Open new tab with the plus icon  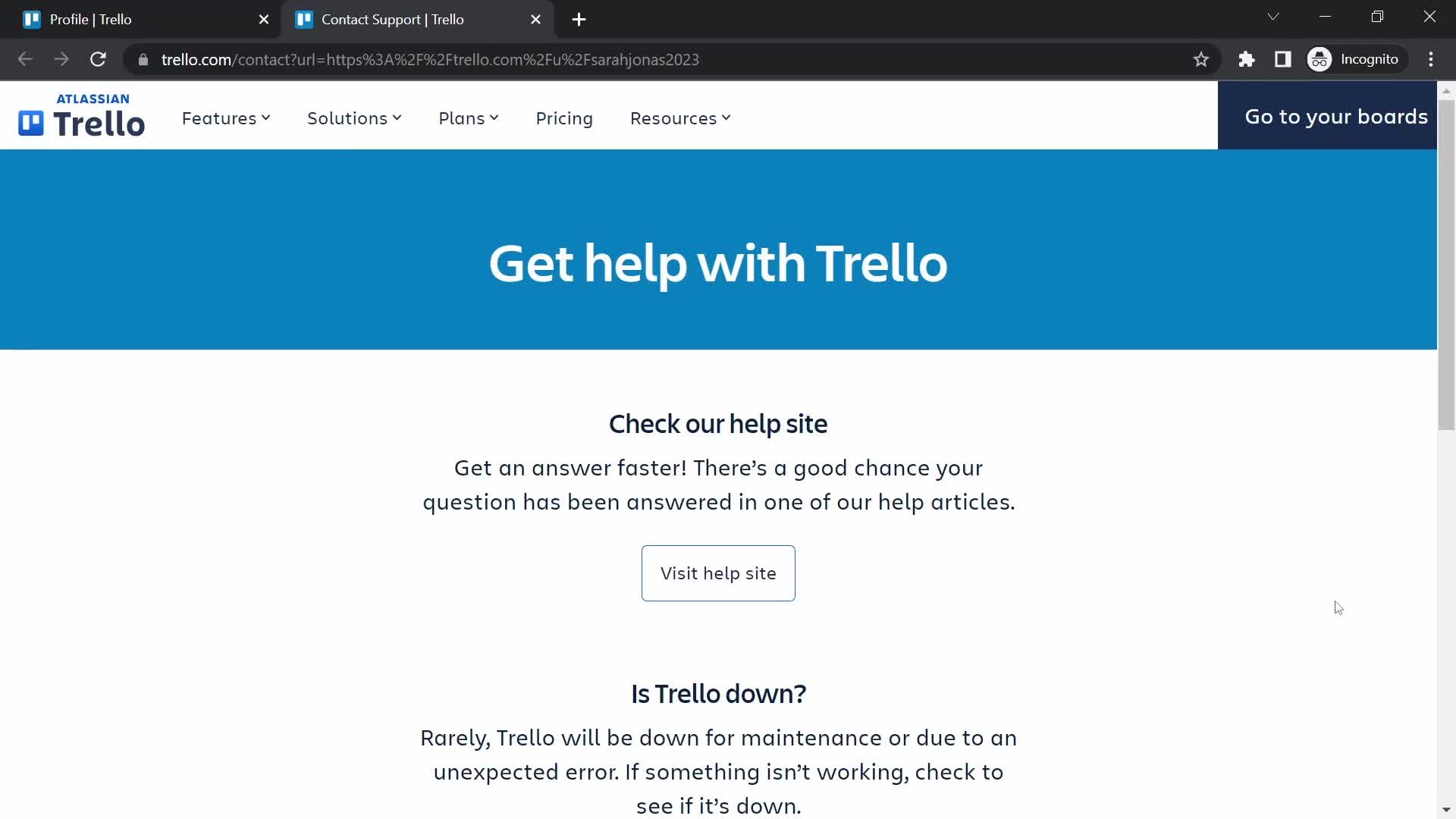tap(579, 19)
